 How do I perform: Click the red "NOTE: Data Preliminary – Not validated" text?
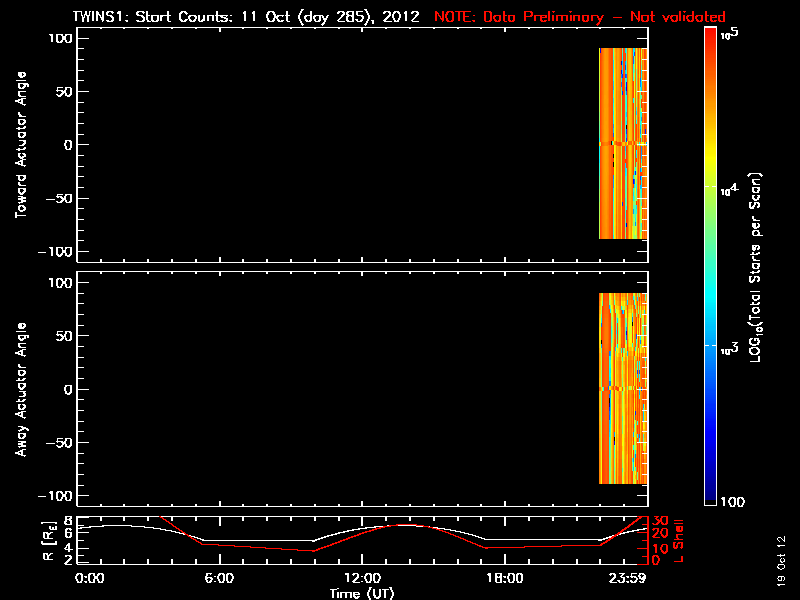point(580,17)
